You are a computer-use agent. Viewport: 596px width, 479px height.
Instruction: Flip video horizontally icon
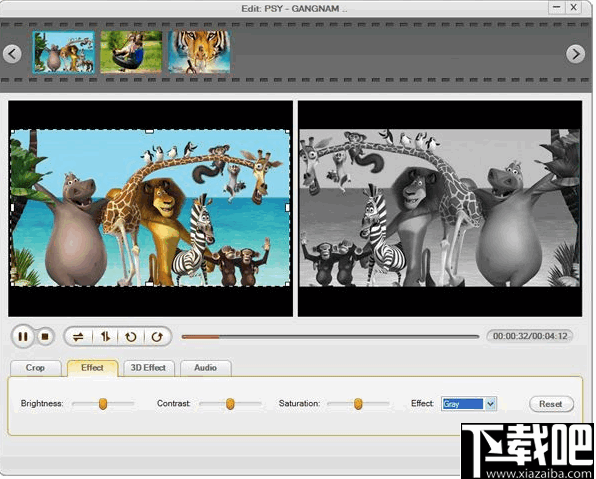pos(78,337)
